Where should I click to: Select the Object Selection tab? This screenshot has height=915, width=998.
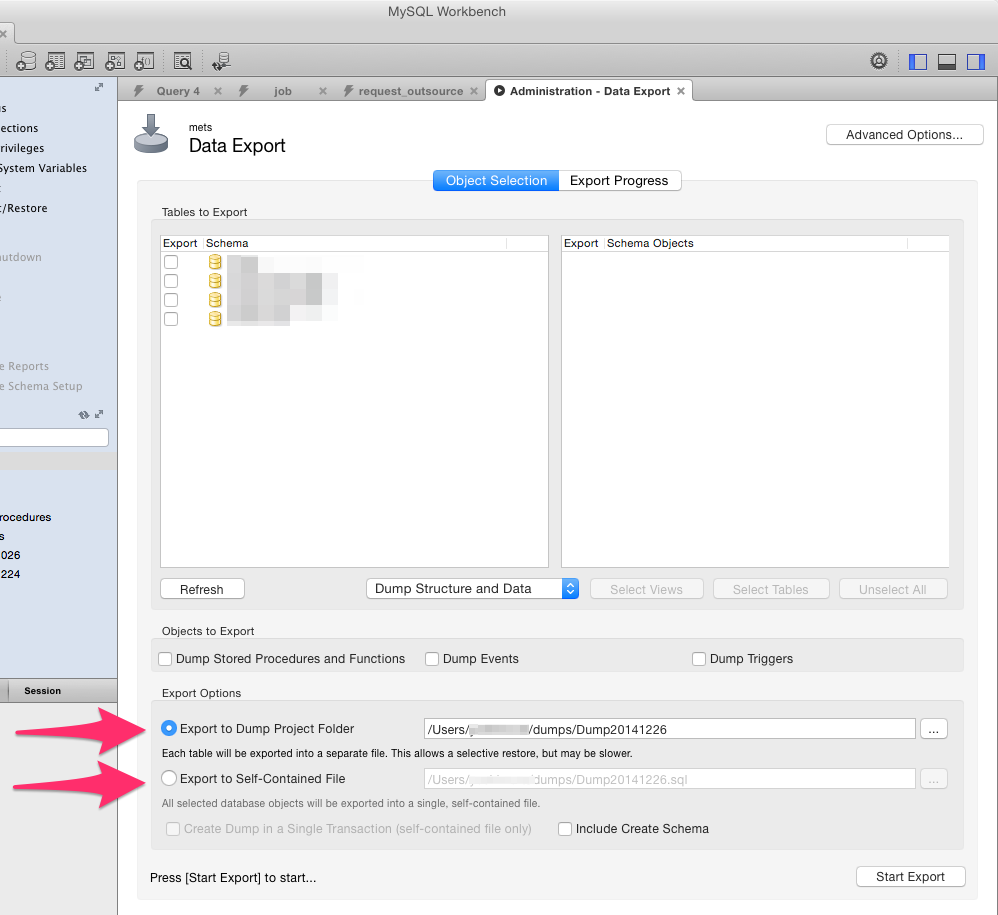tap(496, 180)
